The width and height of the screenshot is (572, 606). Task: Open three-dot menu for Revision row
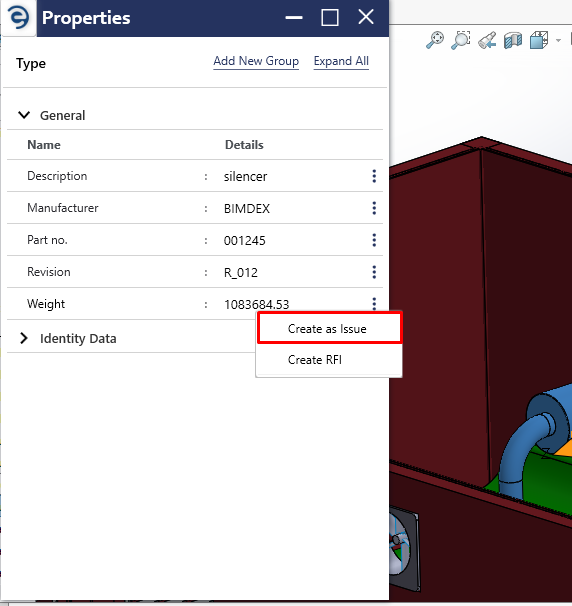point(374,272)
